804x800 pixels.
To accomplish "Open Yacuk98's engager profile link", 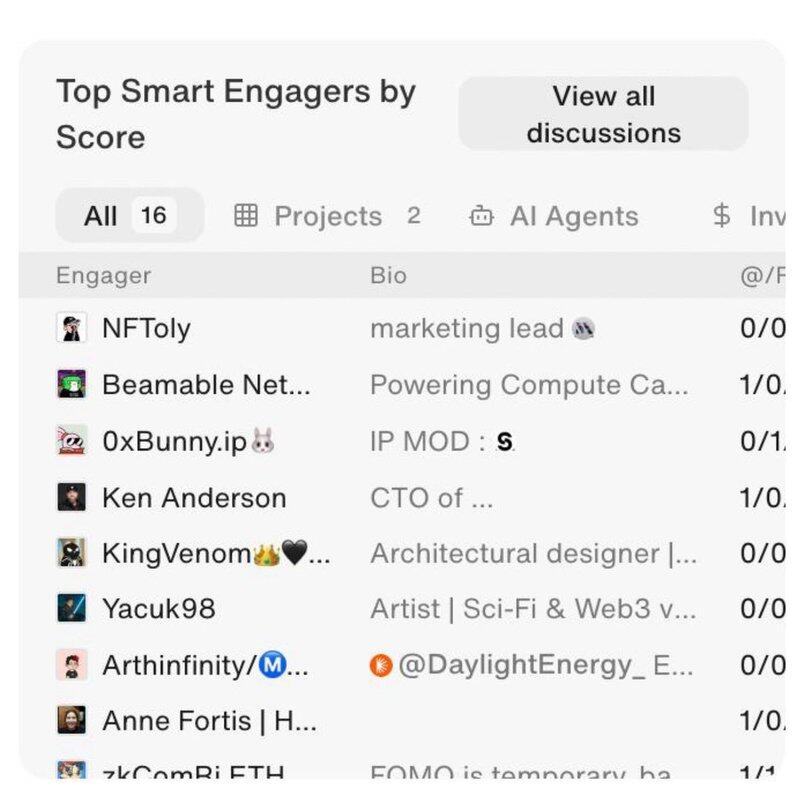I will pyautogui.click(x=158, y=609).
